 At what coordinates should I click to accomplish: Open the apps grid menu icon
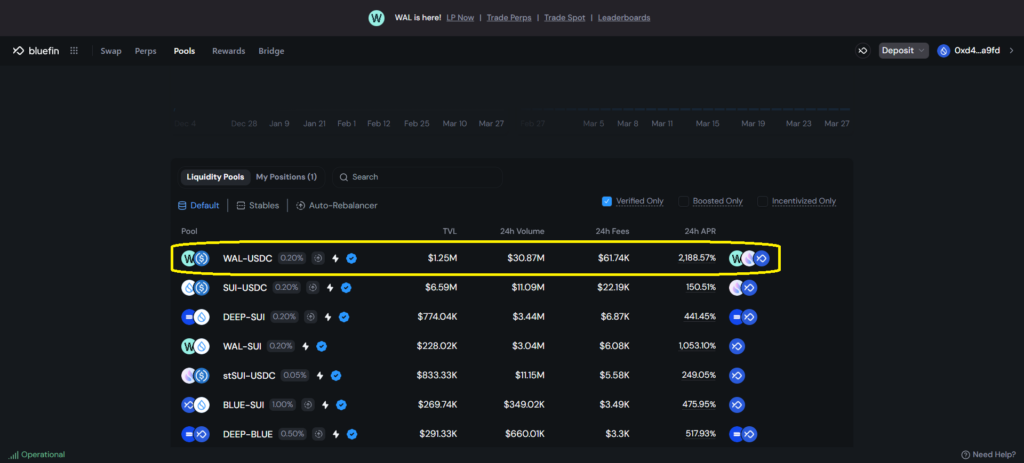coord(74,51)
